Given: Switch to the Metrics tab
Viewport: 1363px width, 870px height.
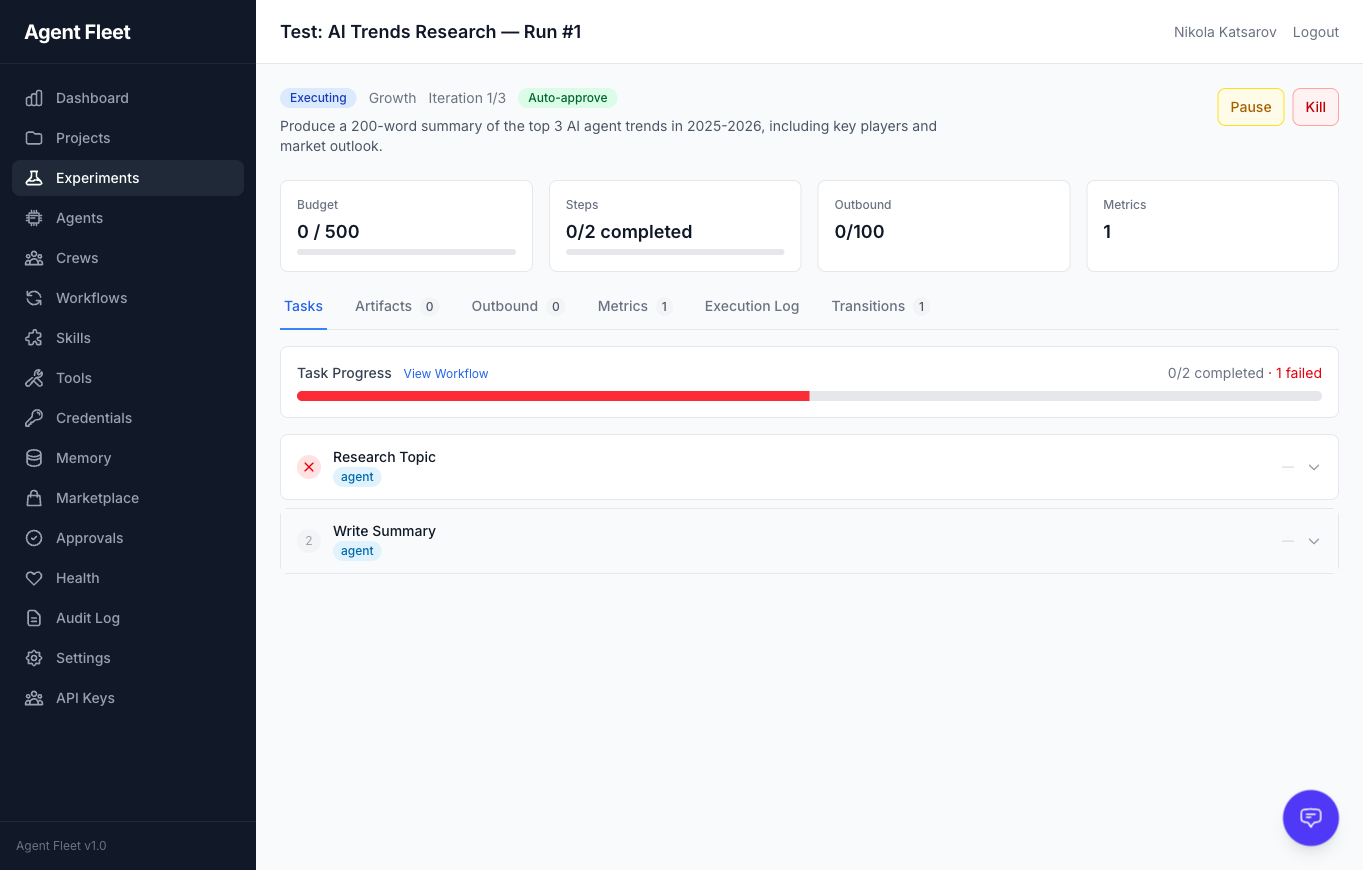Looking at the screenshot, I should pos(635,306).
